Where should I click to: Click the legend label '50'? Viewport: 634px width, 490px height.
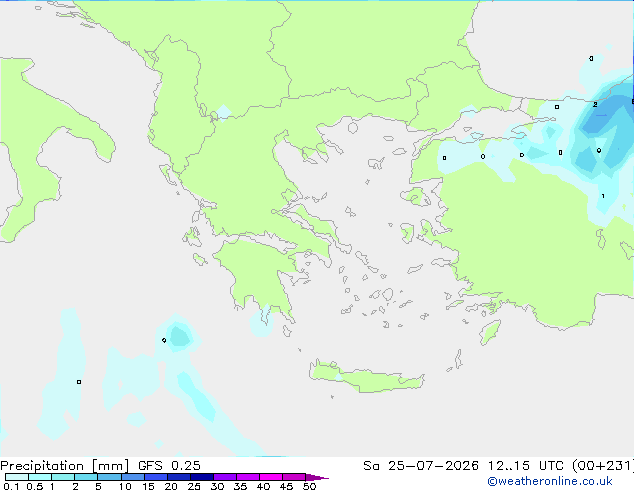click(x=310, y=486)
